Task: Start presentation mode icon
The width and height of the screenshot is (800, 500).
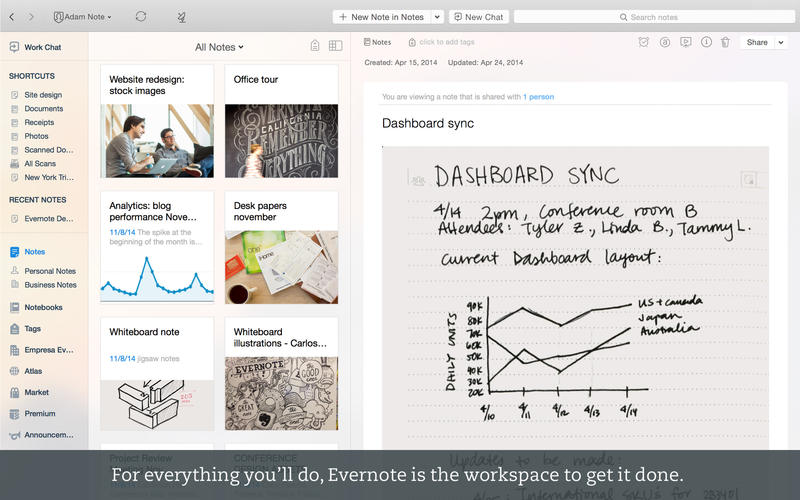Action: click(x=686, y=42)
